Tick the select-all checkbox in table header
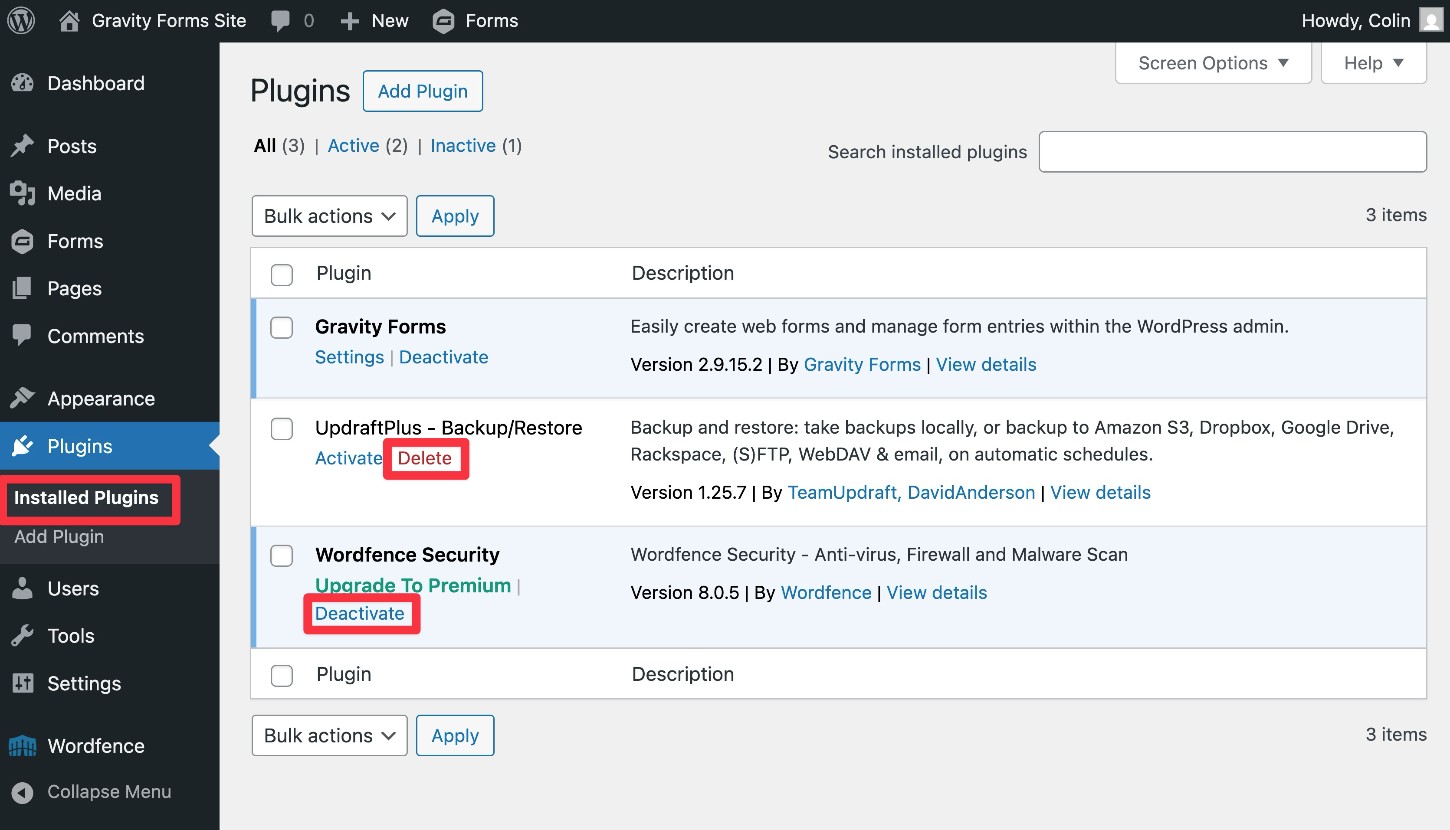Viewport: 1450px width, 830px height. [282, 274]
